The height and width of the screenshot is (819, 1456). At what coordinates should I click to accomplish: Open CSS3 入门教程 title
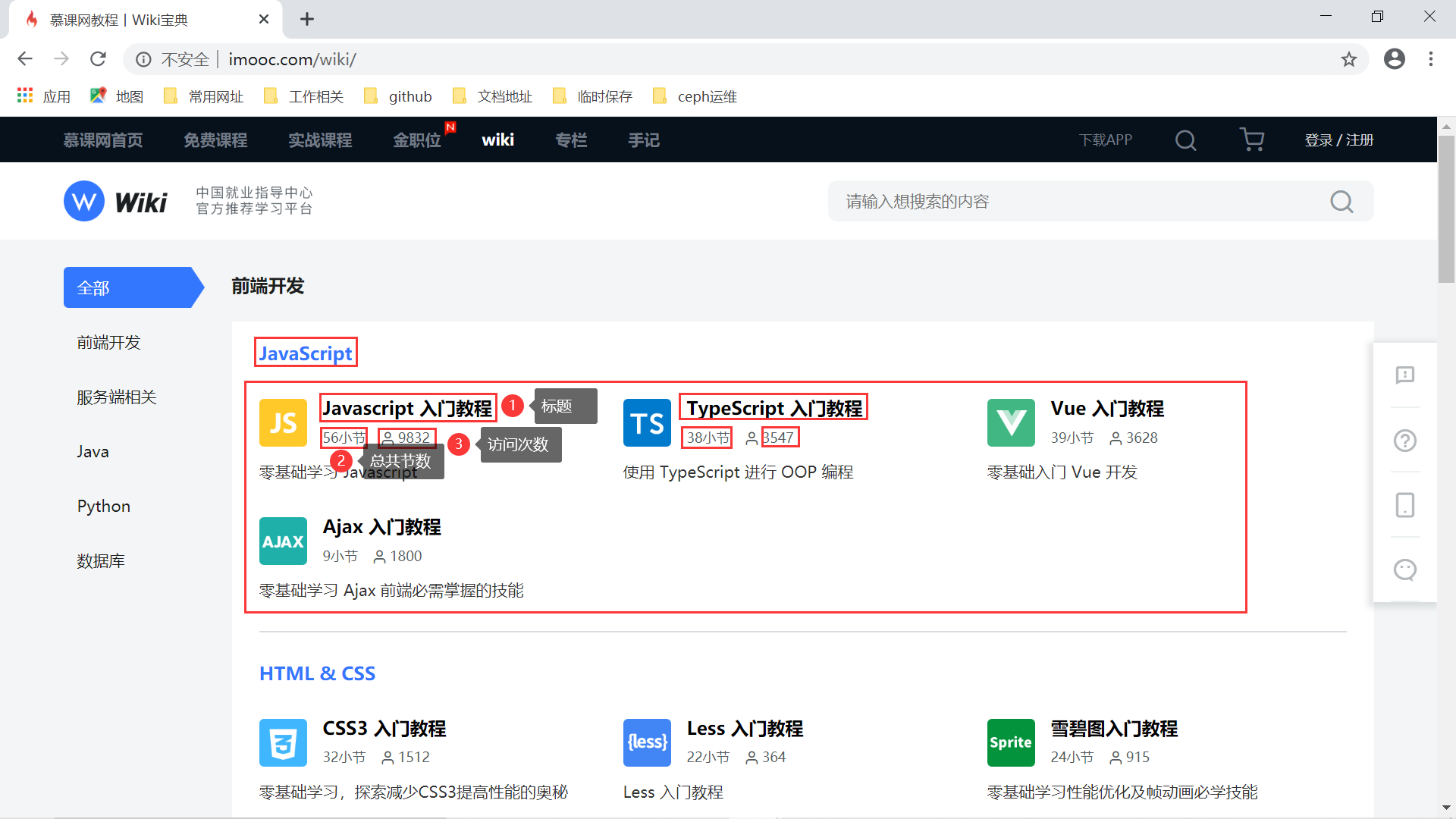pos(384,728)
